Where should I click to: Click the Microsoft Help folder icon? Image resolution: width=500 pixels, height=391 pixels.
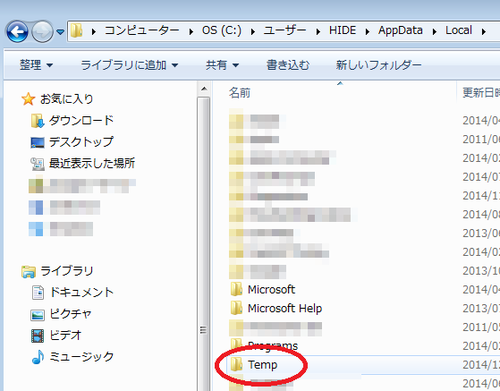236,308
